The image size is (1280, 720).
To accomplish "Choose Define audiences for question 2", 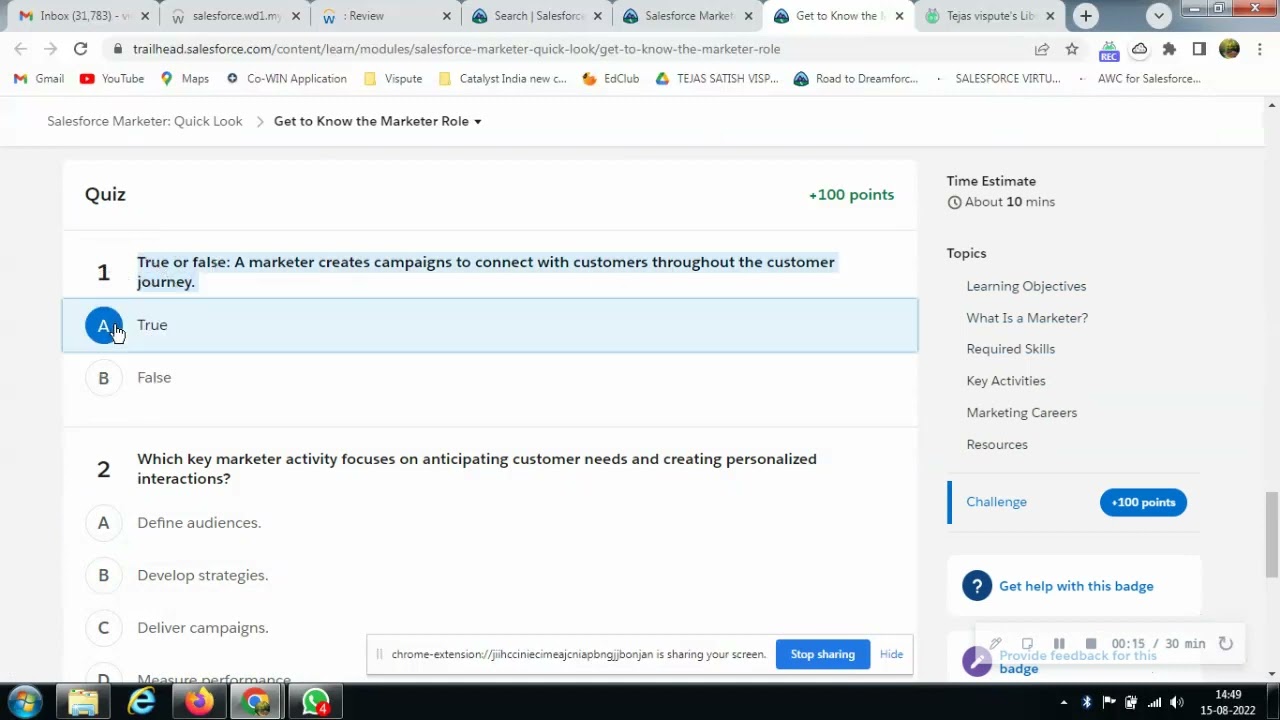I will coord(490,523).
